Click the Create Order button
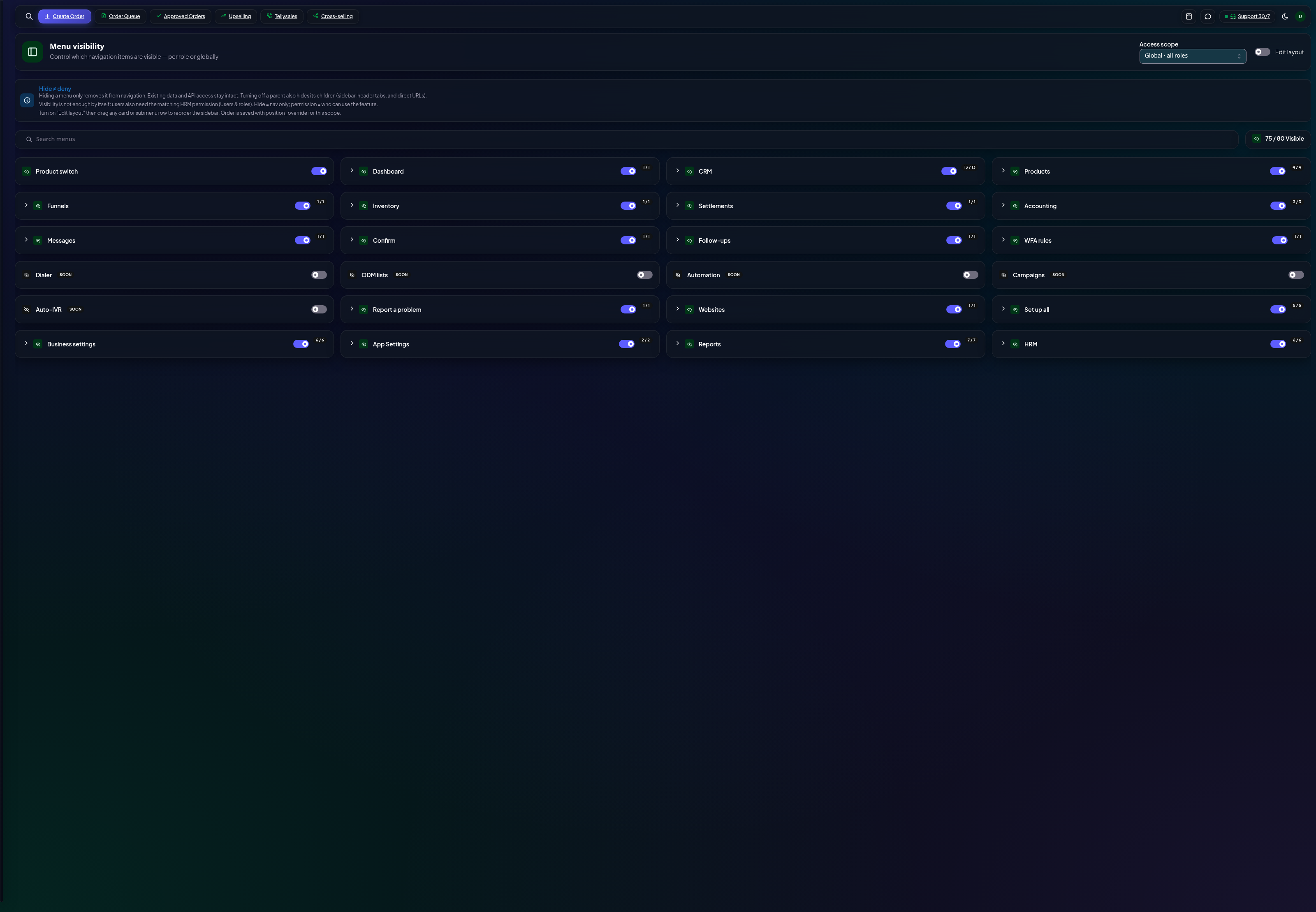 (x=65, y=16)
